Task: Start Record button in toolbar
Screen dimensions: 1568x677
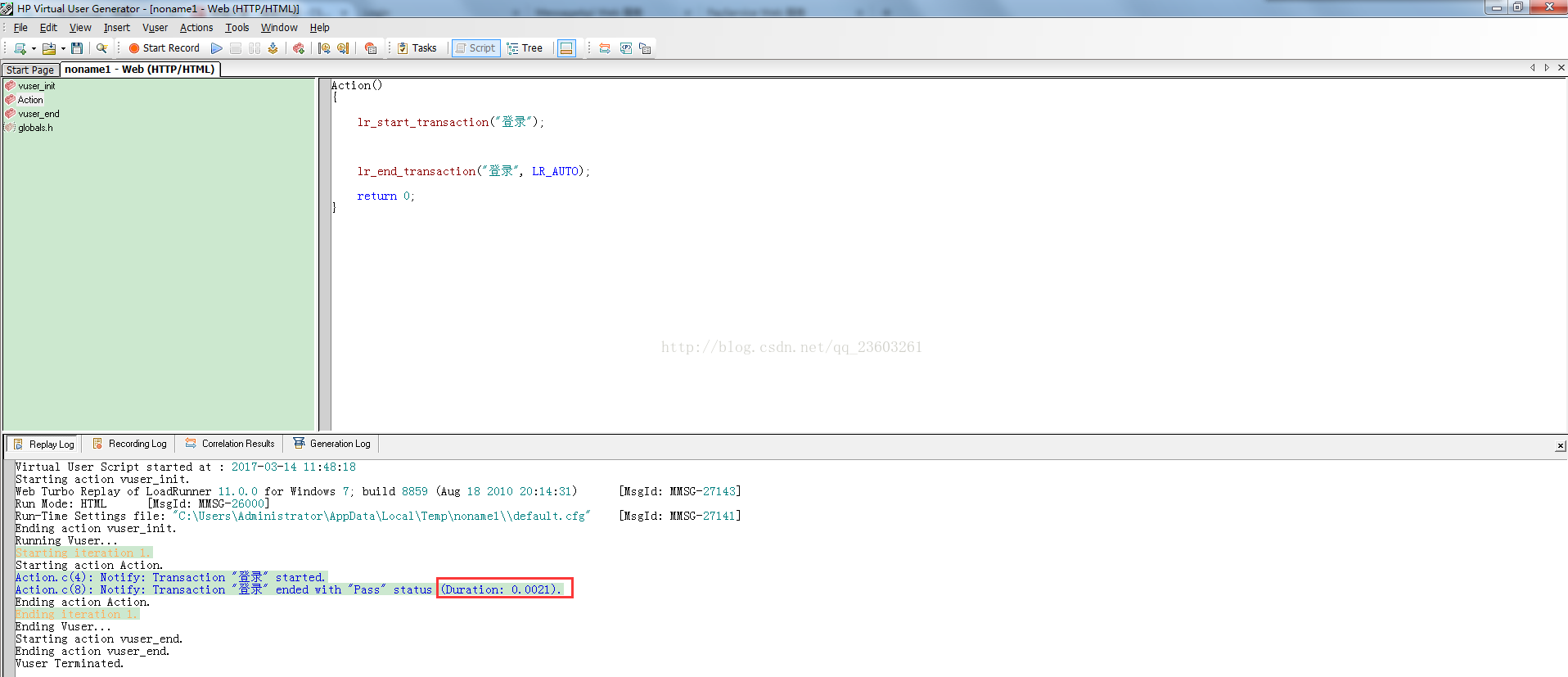Action: pos(164,48)
